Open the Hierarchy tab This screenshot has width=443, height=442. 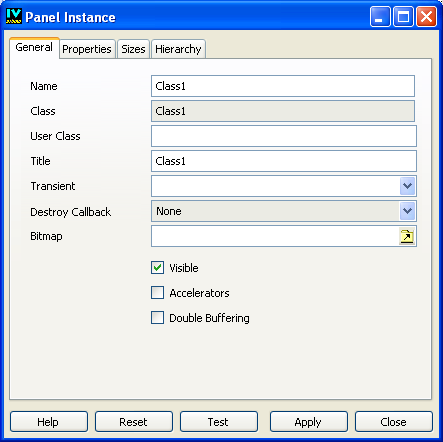[x=178, y=49]
